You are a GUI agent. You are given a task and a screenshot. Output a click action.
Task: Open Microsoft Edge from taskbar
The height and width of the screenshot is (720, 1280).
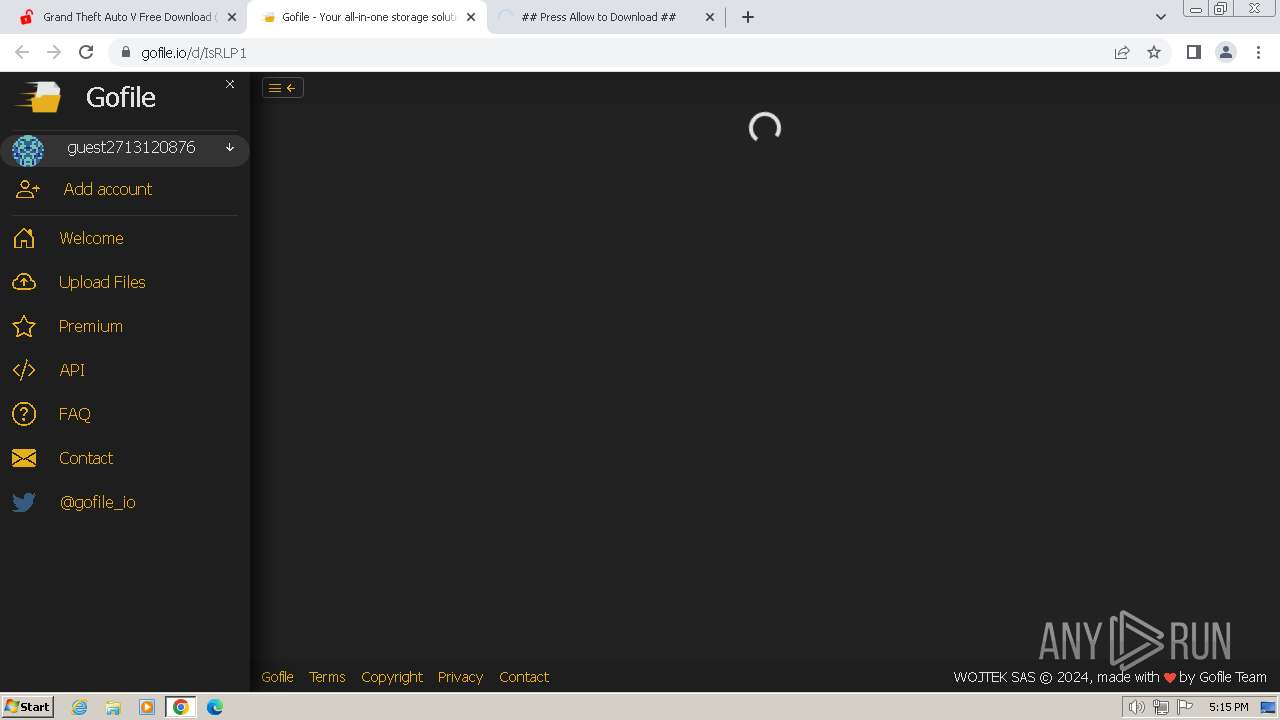pos(215,707)
